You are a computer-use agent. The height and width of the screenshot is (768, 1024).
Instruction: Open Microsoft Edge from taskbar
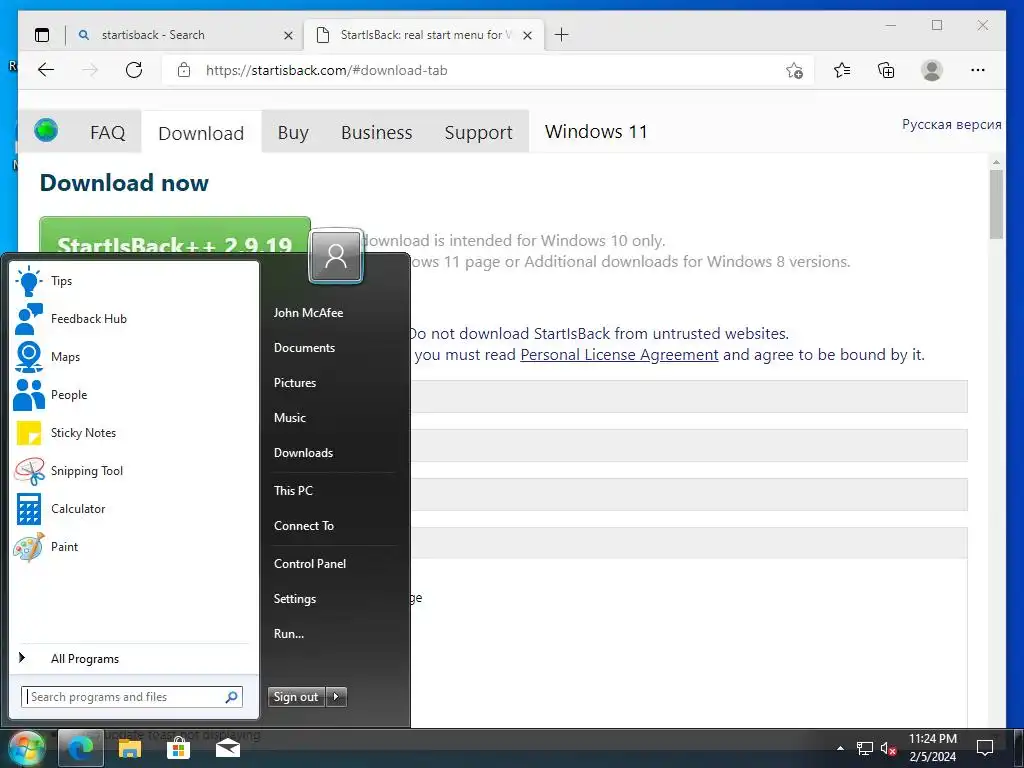coord(80,748)
